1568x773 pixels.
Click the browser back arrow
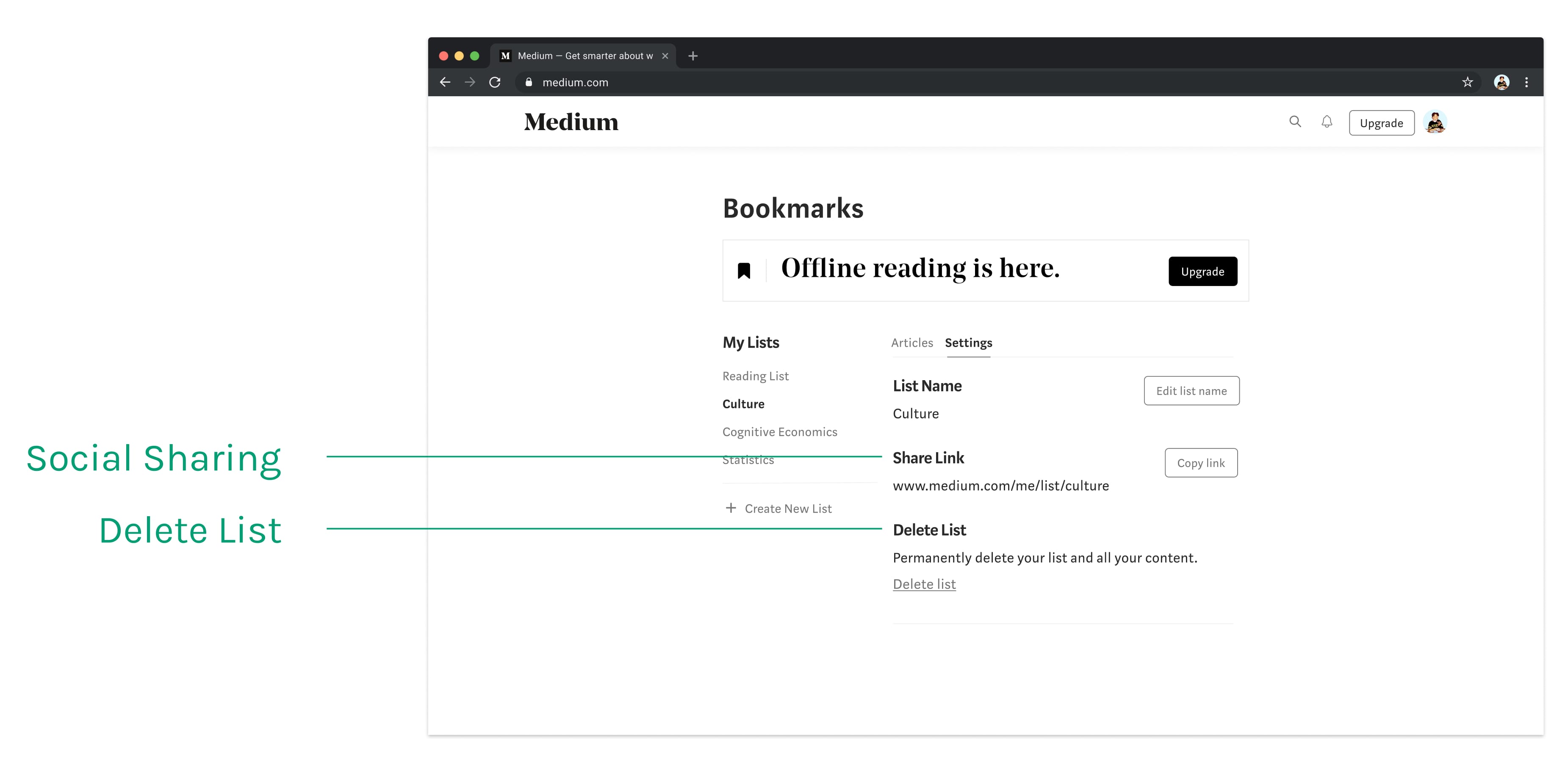(x=445, y=82)
